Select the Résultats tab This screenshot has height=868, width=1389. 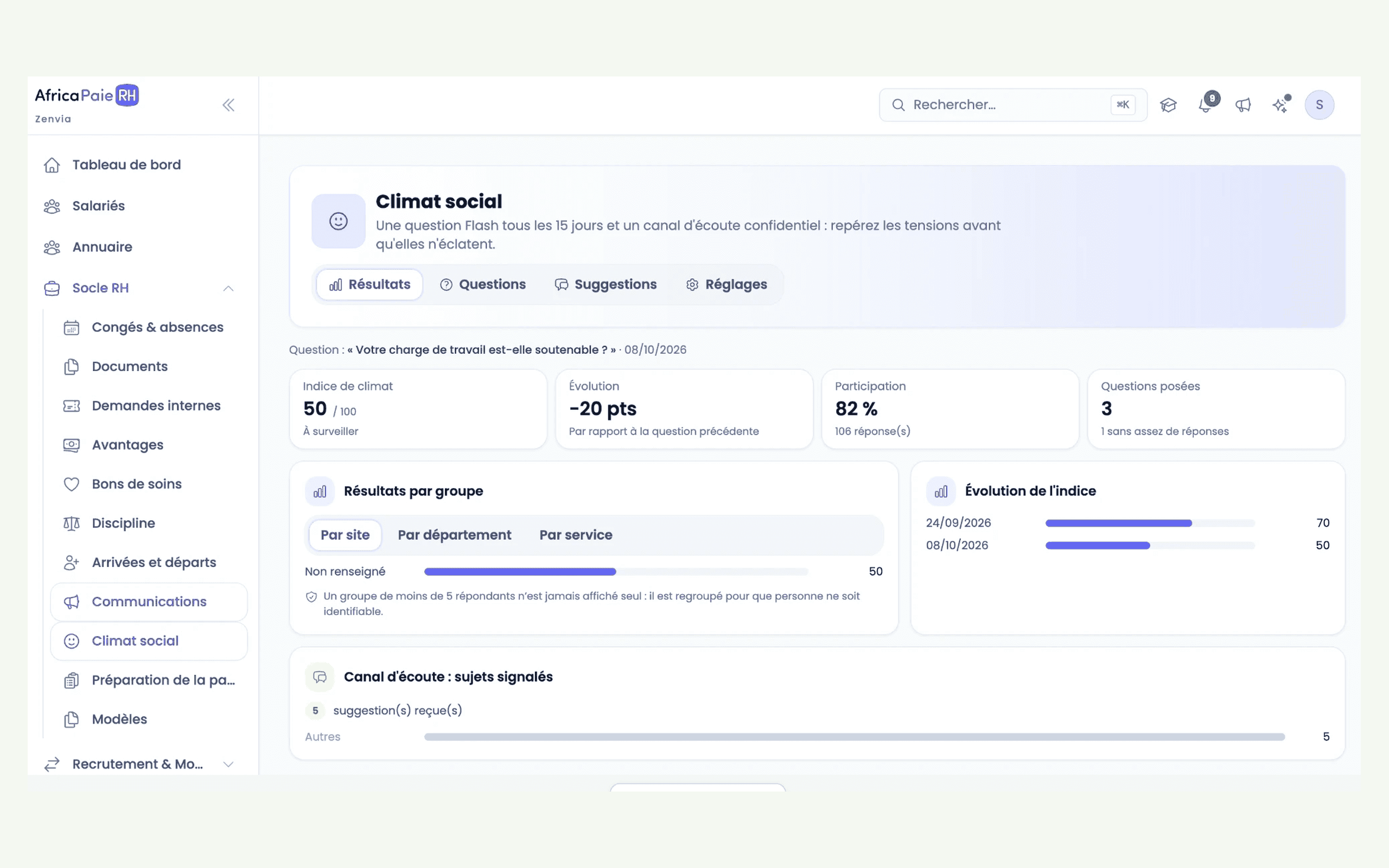pyautogui.click(x=369, y=285)
